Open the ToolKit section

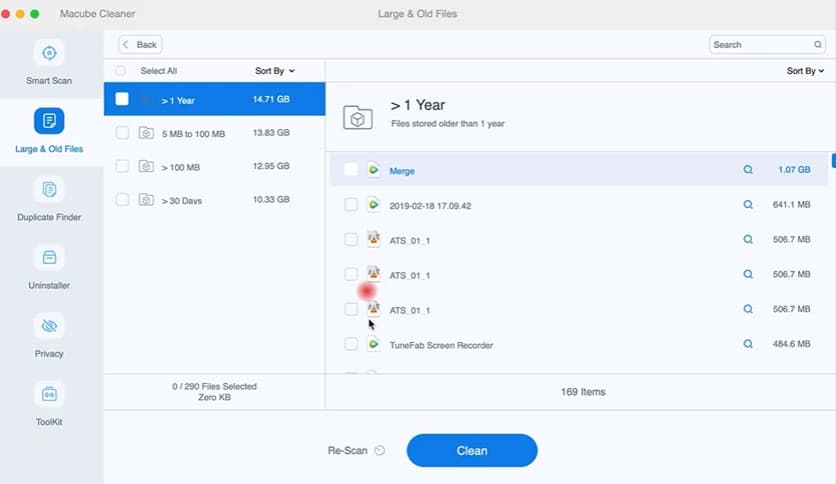point(49,402)
